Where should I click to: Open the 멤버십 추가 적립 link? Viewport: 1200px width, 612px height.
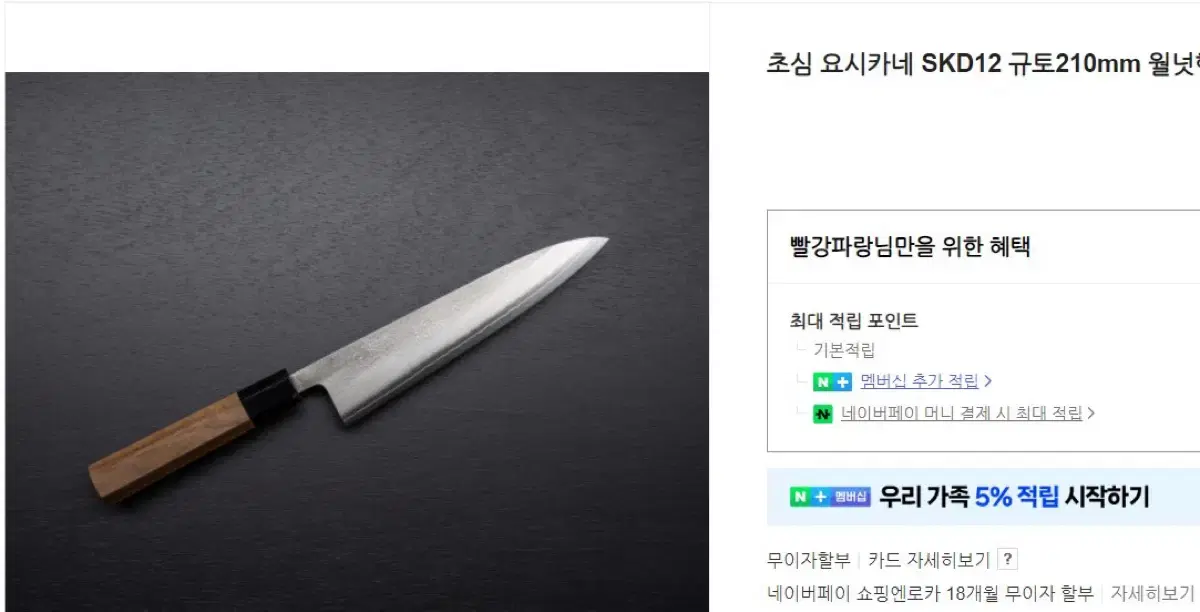click(919, 381)
